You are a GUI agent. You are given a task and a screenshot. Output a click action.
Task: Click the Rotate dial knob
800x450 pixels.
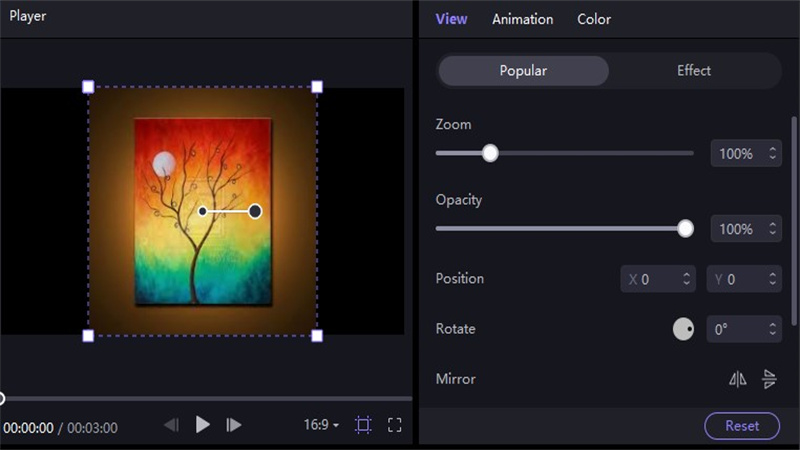pos(683,329)
